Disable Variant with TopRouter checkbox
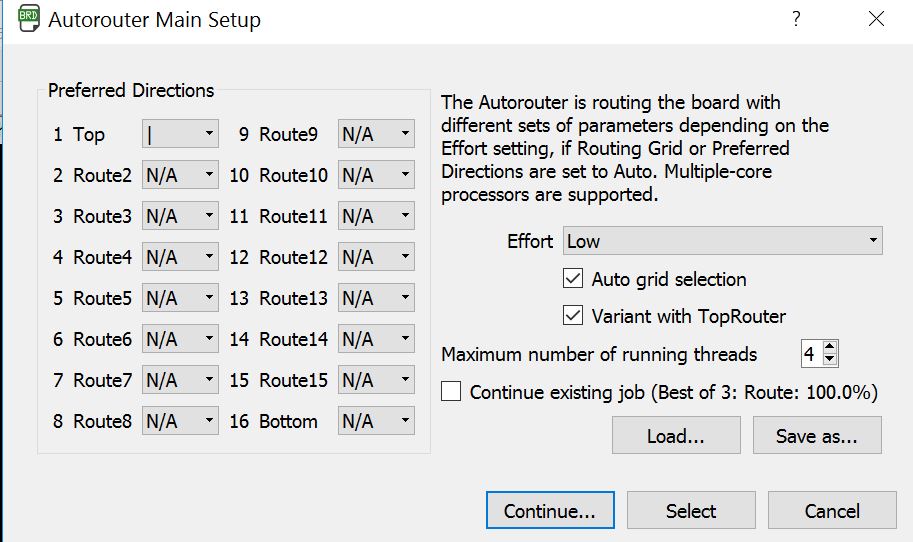 click(x=573, y=316)
